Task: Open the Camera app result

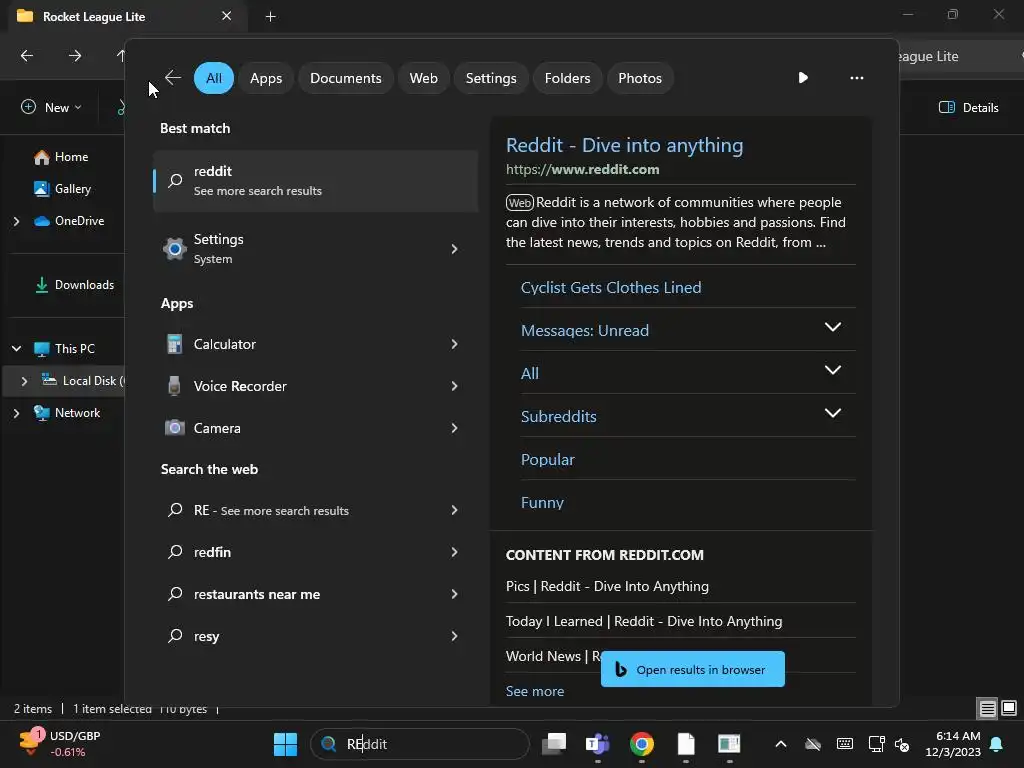Action: [x=315, y=428]
